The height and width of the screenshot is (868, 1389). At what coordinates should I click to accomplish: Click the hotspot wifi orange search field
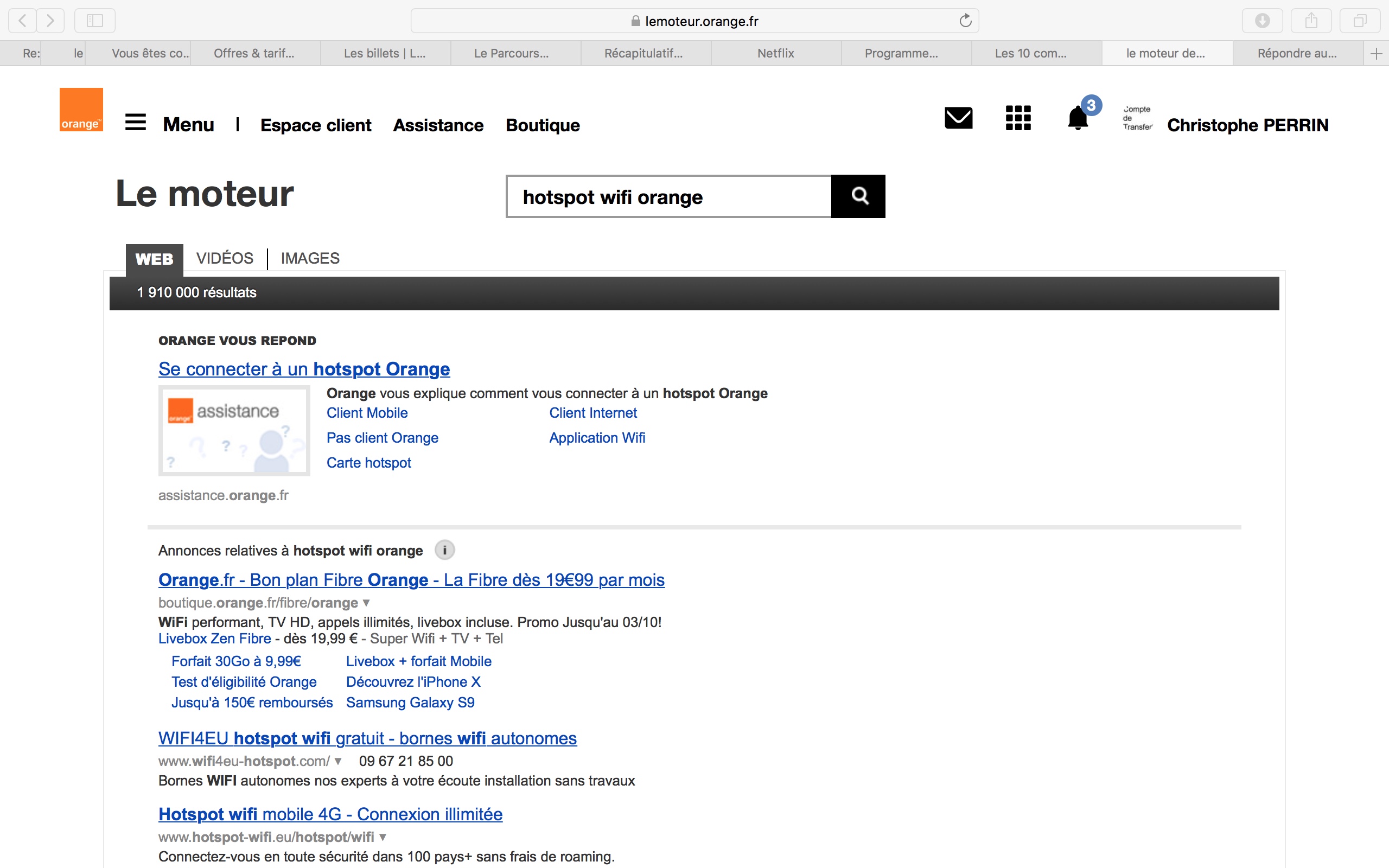668,197
